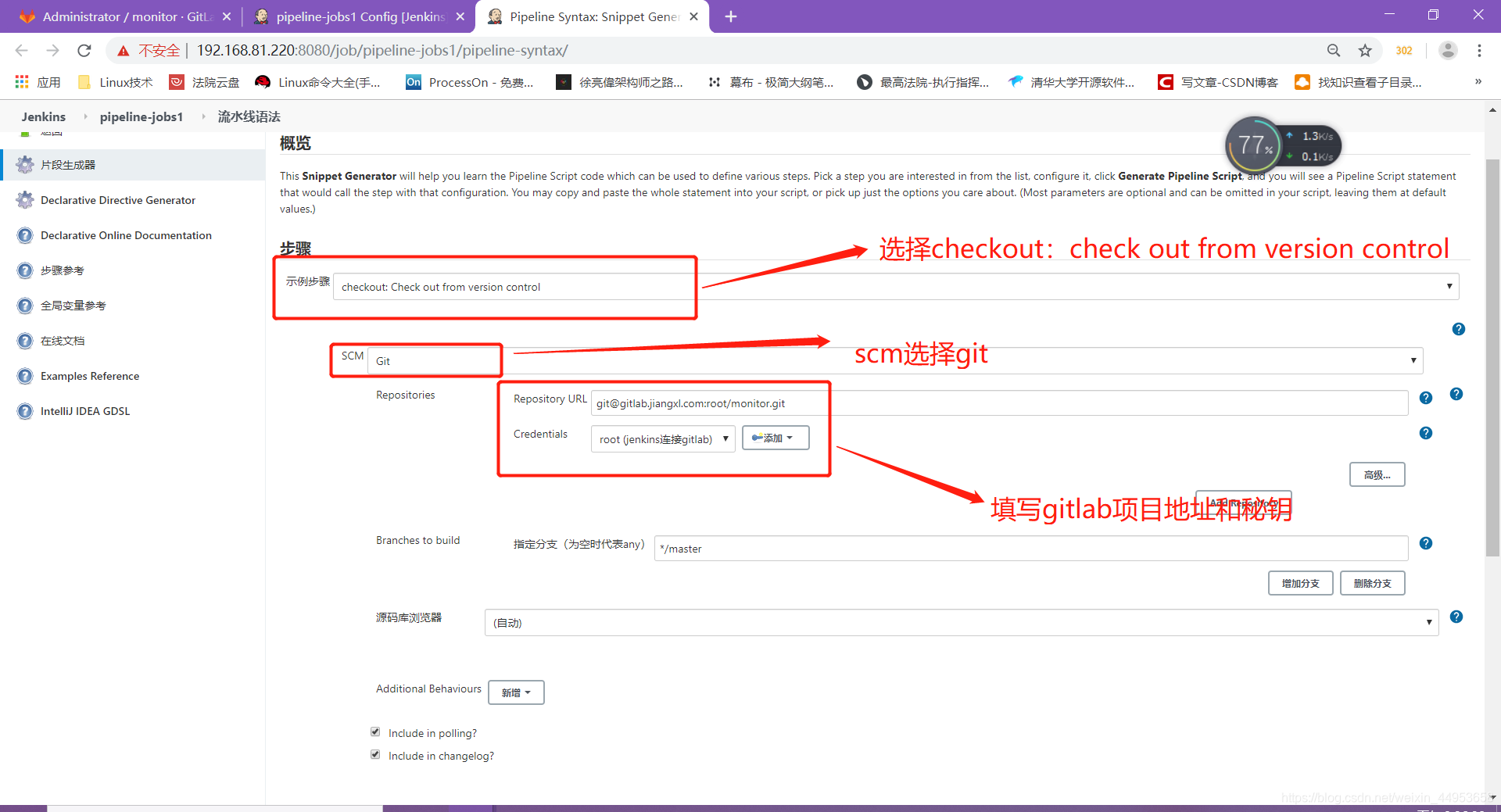Click the Declarative Directive Generator gear icon
Image resolution: width=1501 pixels, height=812 pixels.
[25, 200]
